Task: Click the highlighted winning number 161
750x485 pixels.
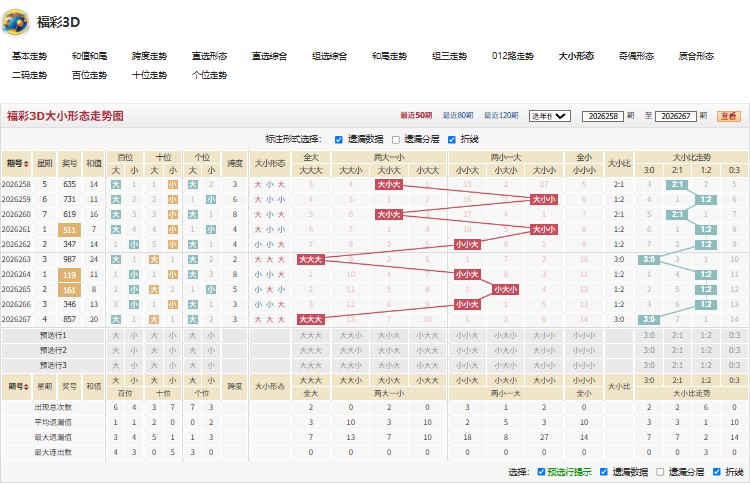Action: [69, 289]
